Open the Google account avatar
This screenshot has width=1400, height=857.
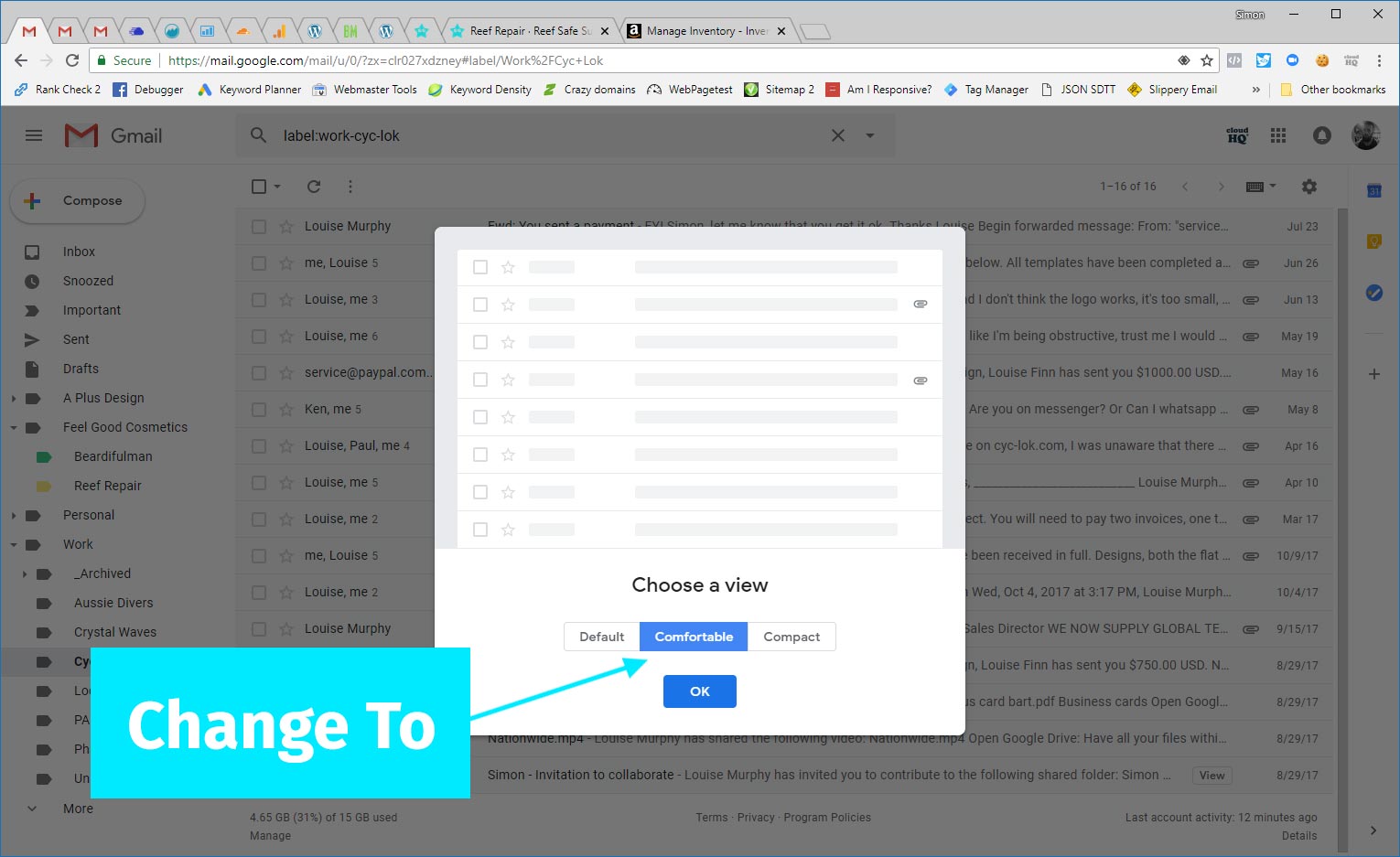coord(1366,135)
